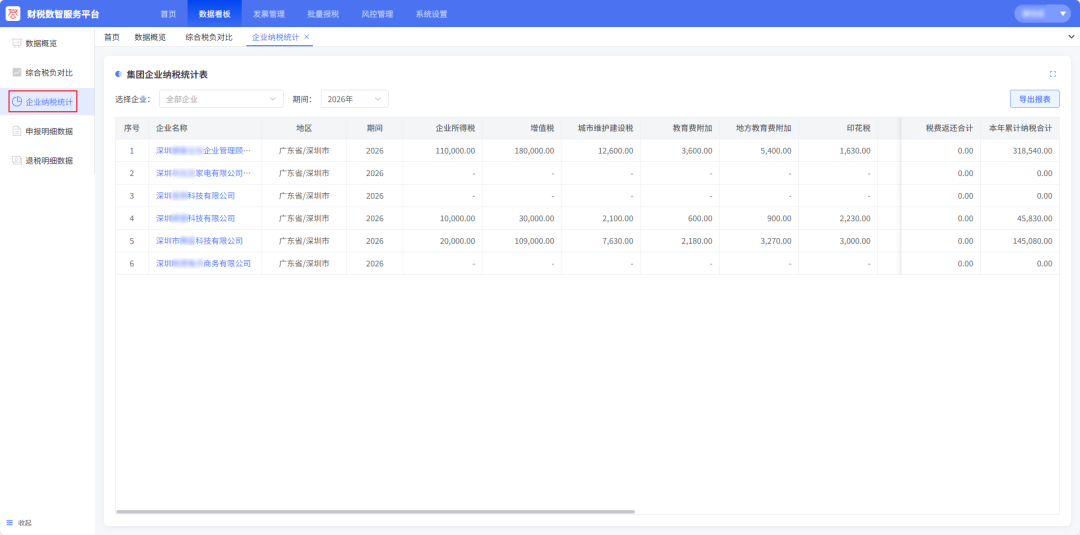This screenshot has width=1080, height=535.
Task: Open 系统设置 in the top navigation
Action: pos(432,14)
